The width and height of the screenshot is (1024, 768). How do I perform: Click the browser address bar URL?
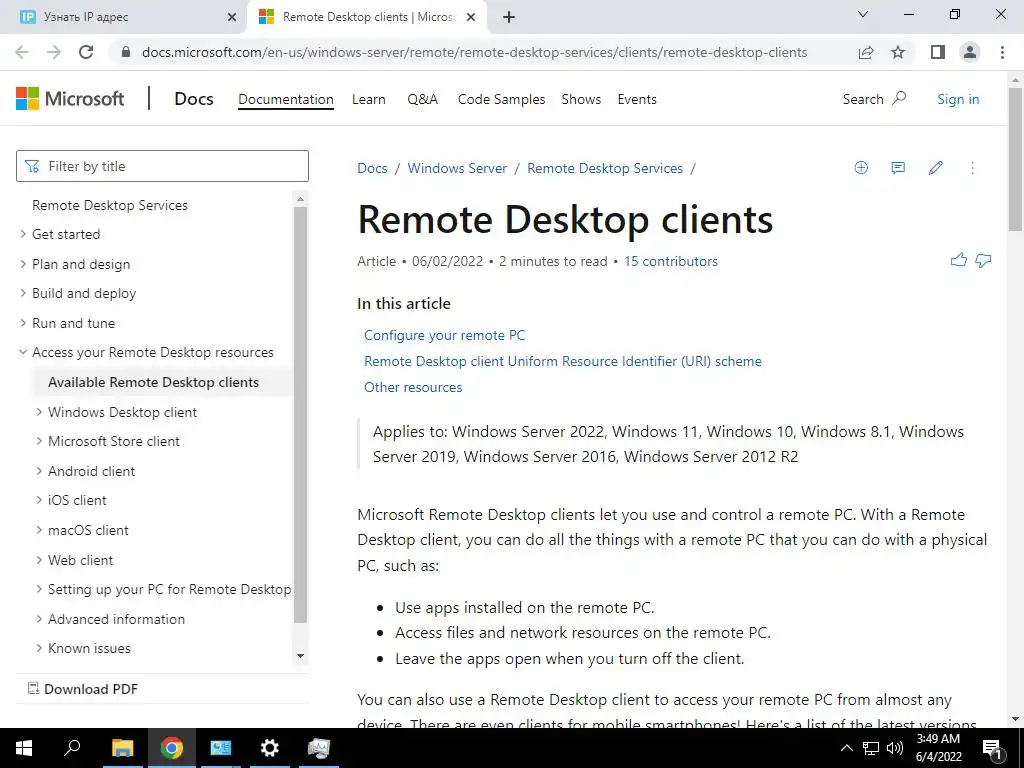coord(474,52)
